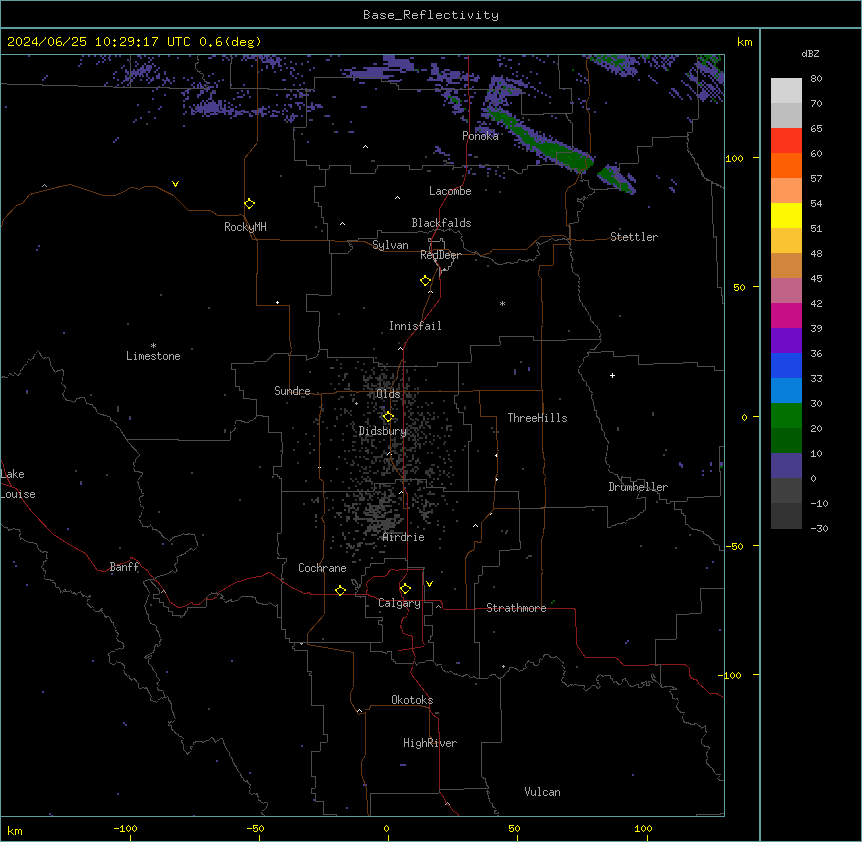This screenshot has width=862, height=842.
Task: Click the Innisfail city label
Action: [x=415, y=326]
